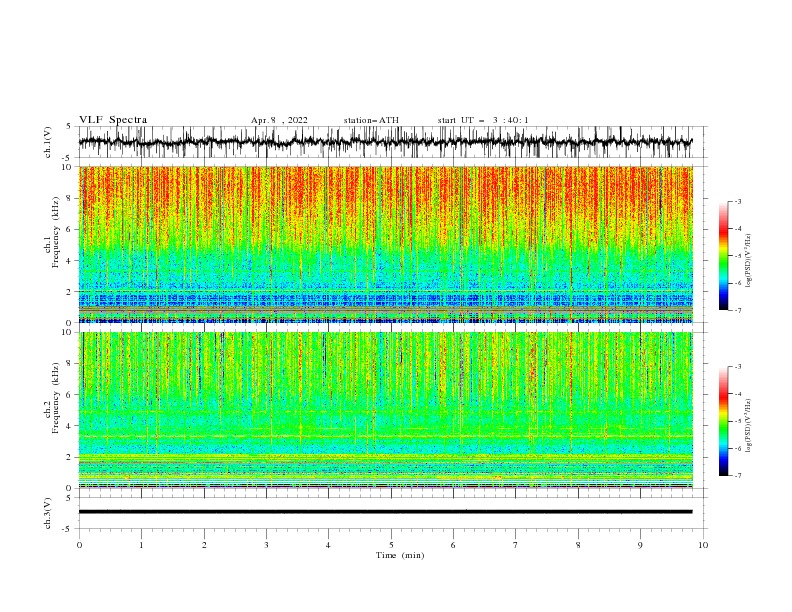The image size is (792, 612).
Task: Click the "station=ATH" header text
Action: 371,120
